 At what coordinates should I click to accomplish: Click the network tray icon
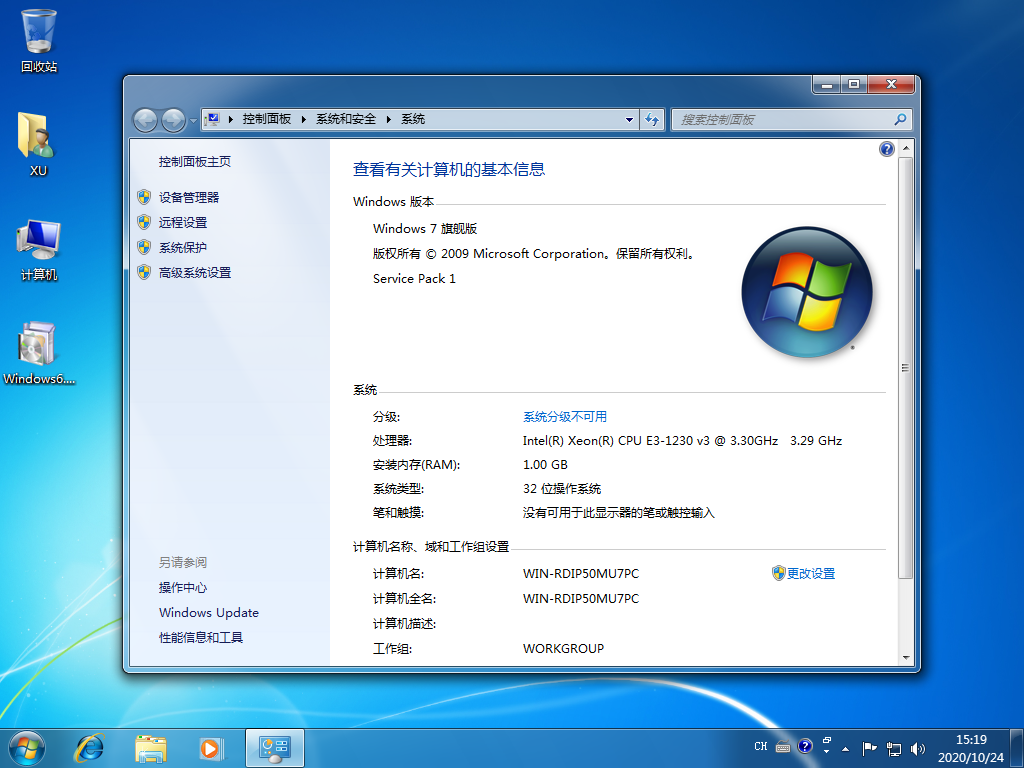[893, 748]
